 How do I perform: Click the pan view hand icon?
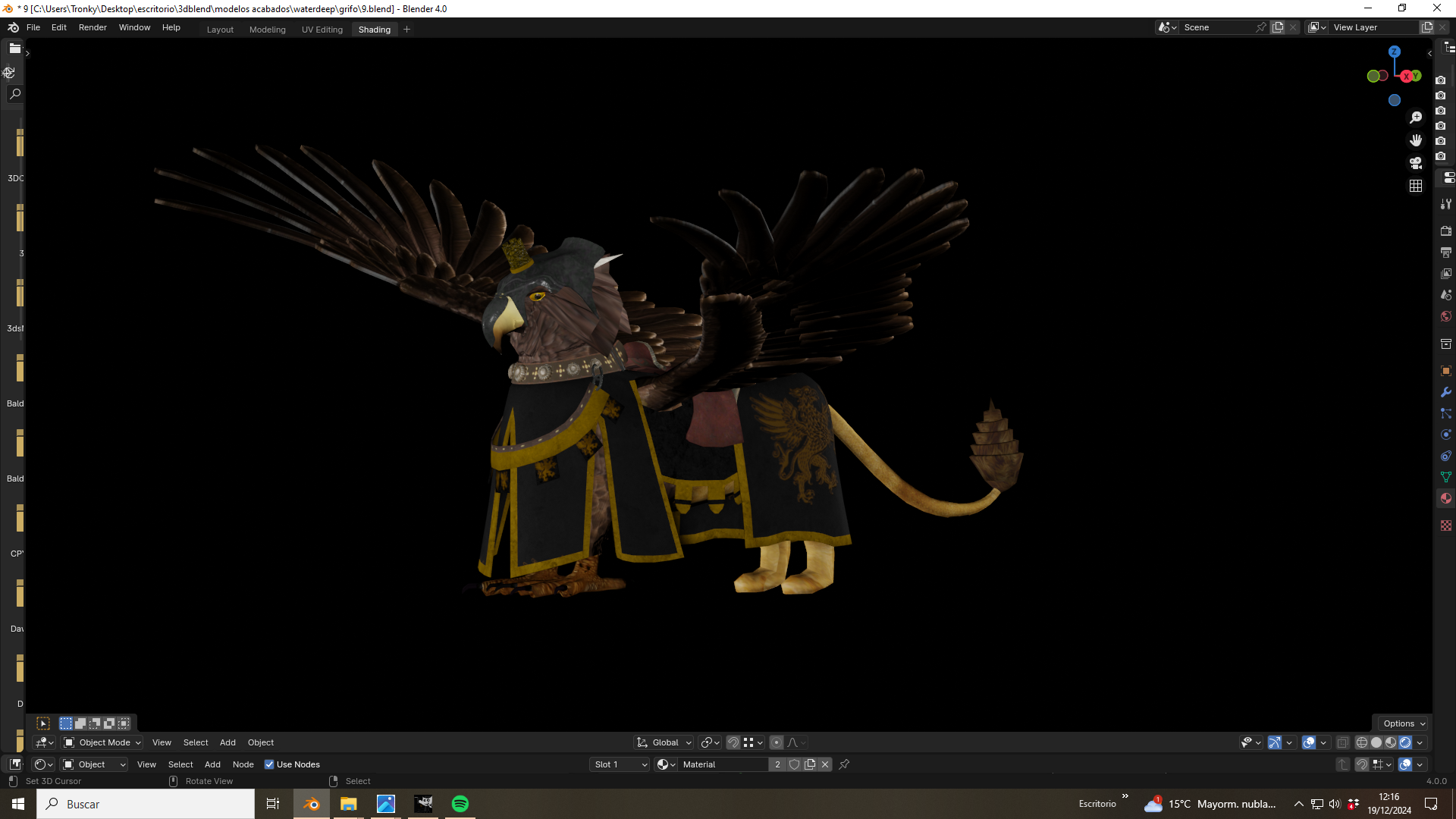click(x=1415, y=140)
